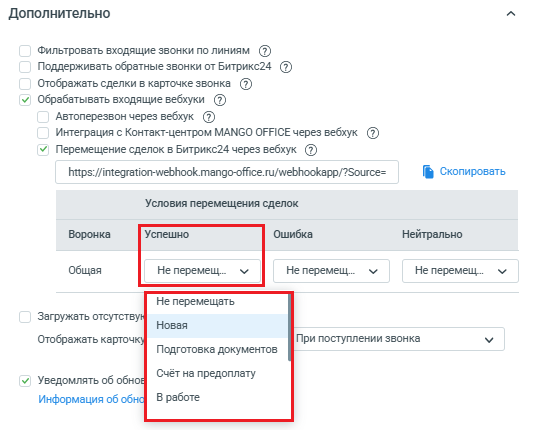Image resolution: width=534 pixels, height=430 pixels.
Task: Show help for MANGO OFFICE contact center integration
Action: pyautogui.click(x=373, y=133)
